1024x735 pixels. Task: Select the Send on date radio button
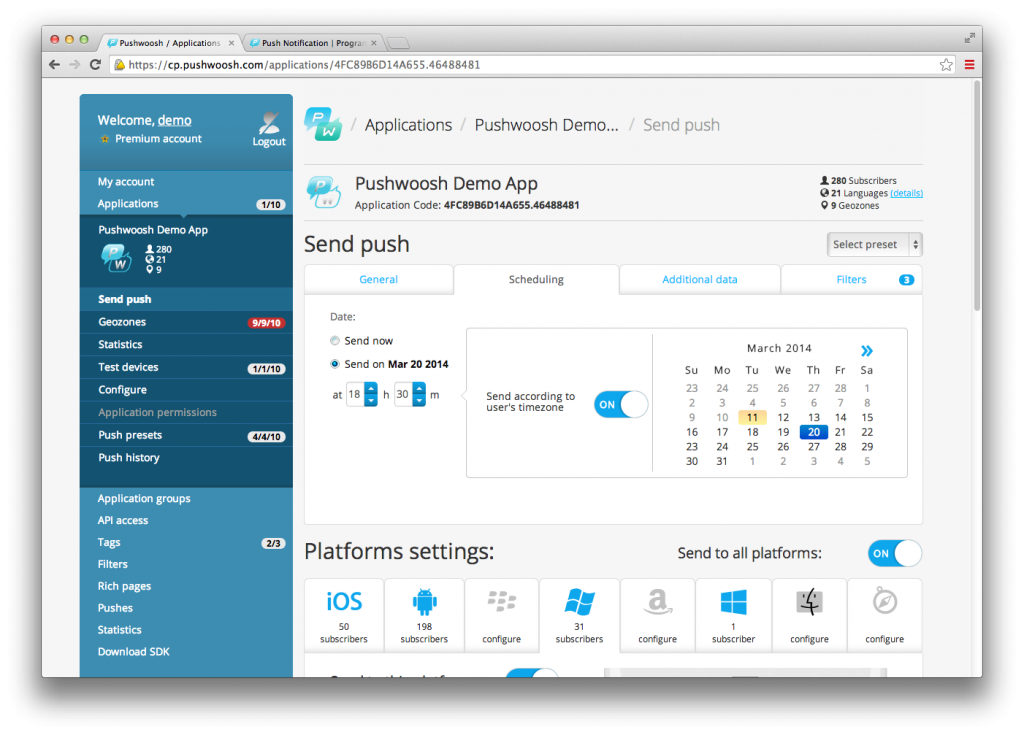click(335, 364)
